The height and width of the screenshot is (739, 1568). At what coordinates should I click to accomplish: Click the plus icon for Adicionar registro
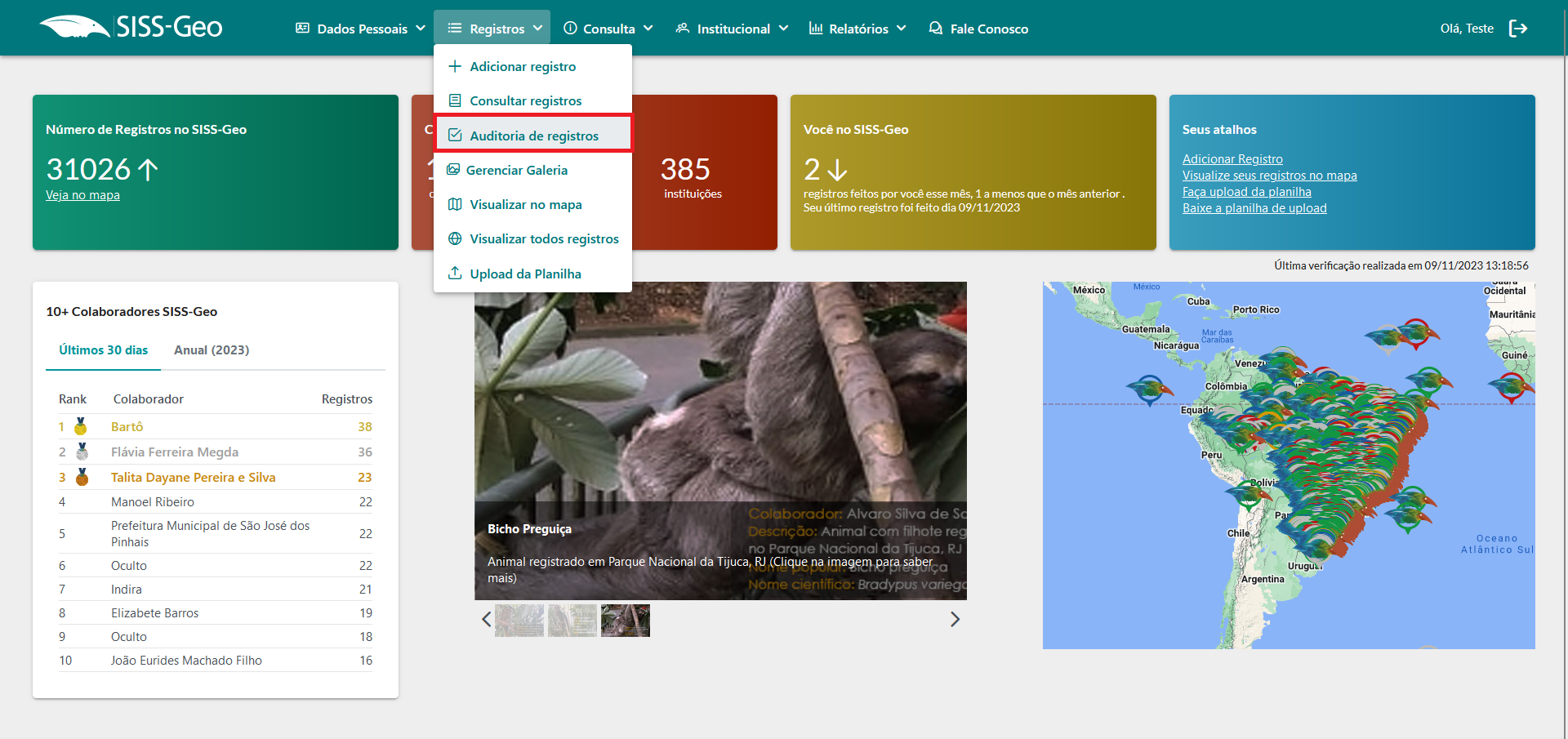pos(455,66)
